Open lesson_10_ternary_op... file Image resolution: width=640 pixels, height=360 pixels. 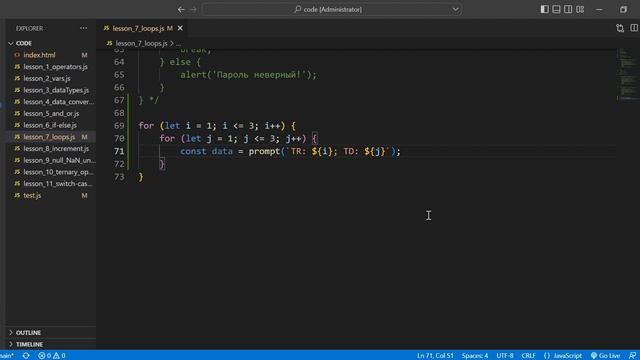[58, 172]
